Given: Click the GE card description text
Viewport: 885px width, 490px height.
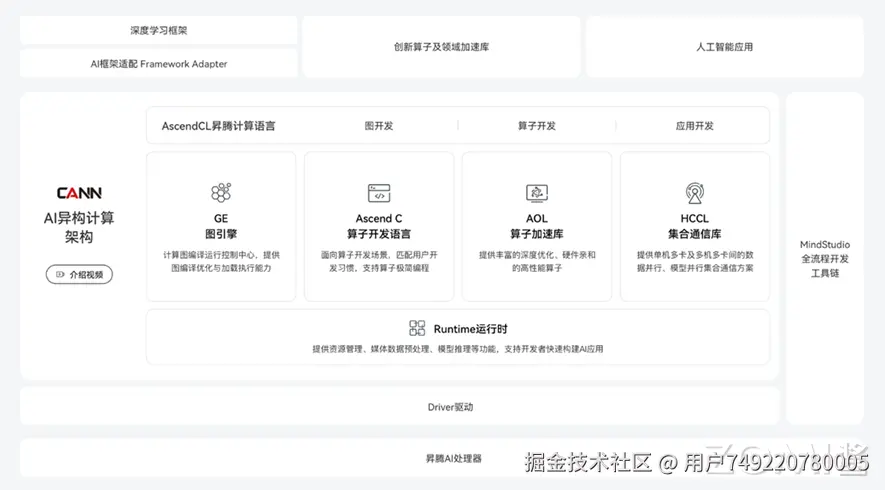Looking at the screenshot, I should point(221,261).
